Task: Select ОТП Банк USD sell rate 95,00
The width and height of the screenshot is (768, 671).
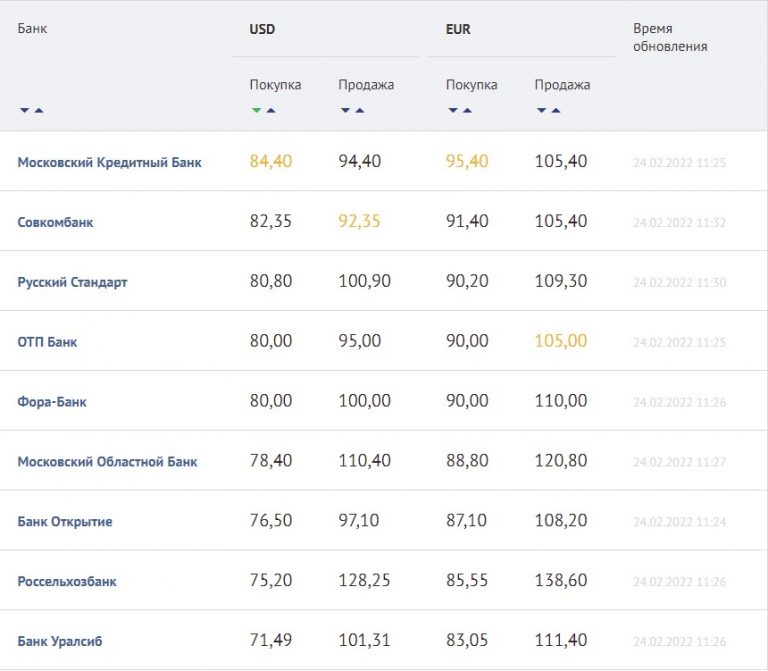Action: (x=360, y=341)
